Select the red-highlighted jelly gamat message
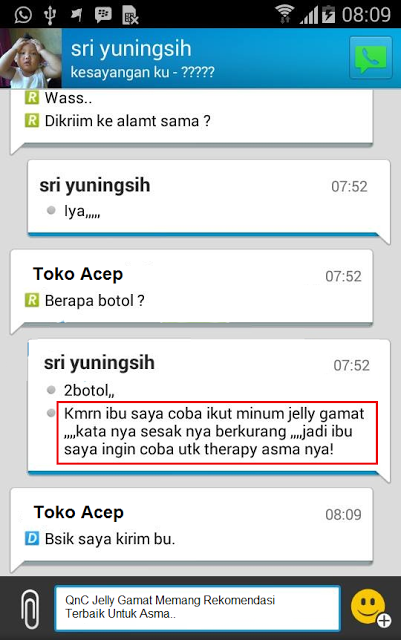401x640 pixels. coord(217,432)
